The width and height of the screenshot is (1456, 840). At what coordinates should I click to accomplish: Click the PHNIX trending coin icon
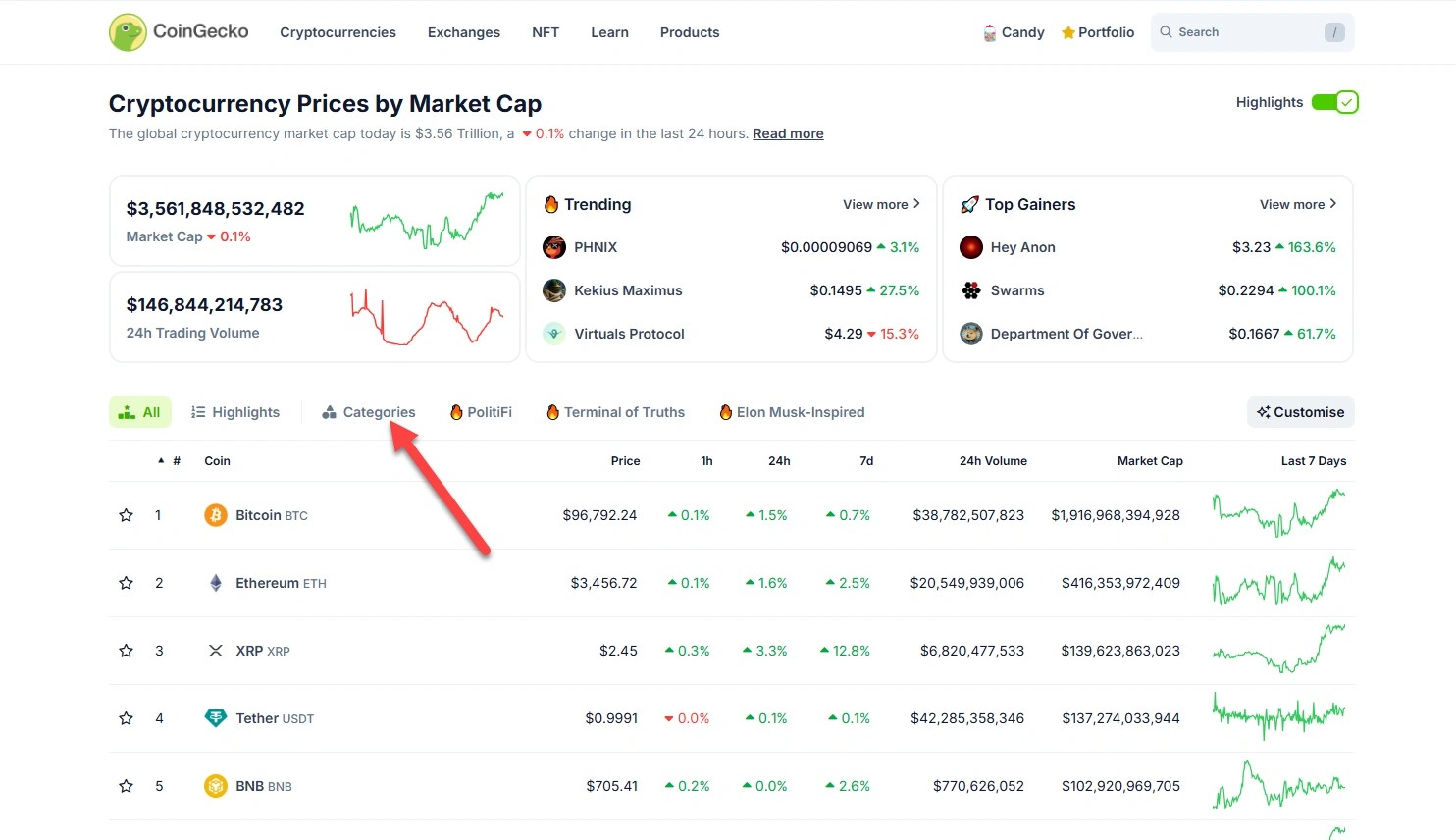click(554, 247)
